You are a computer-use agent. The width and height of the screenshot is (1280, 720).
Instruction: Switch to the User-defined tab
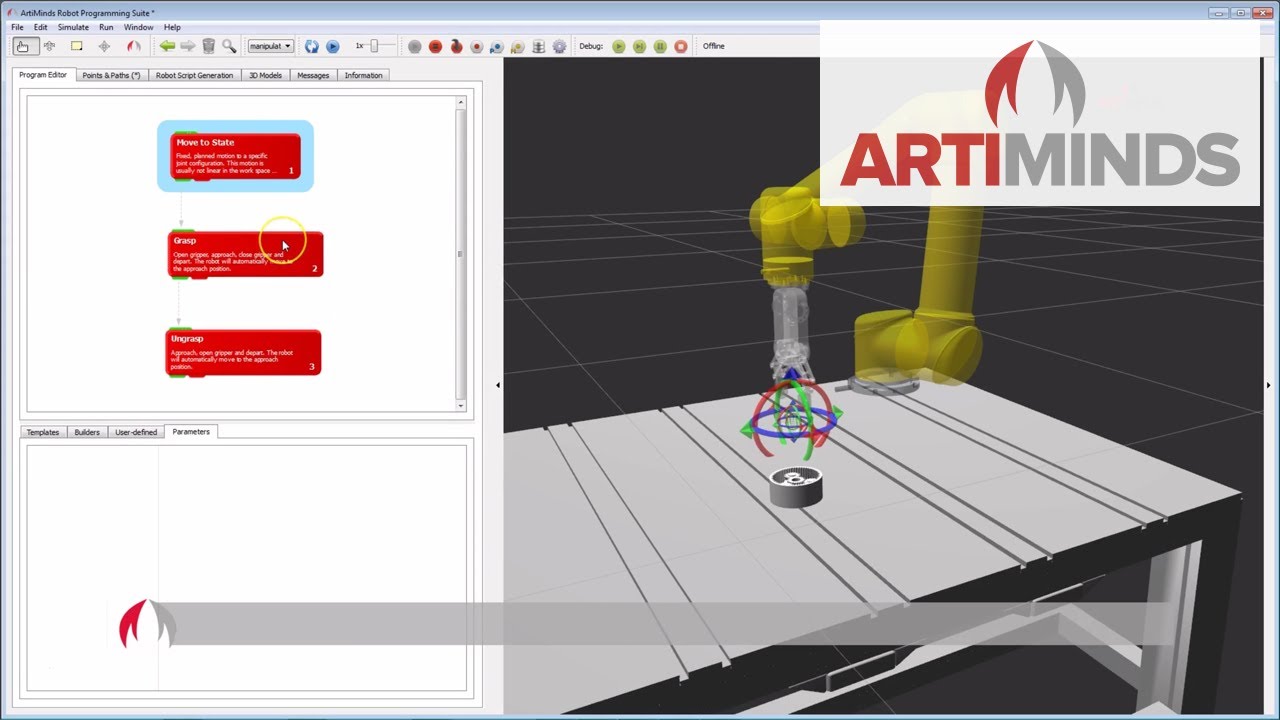136,432
